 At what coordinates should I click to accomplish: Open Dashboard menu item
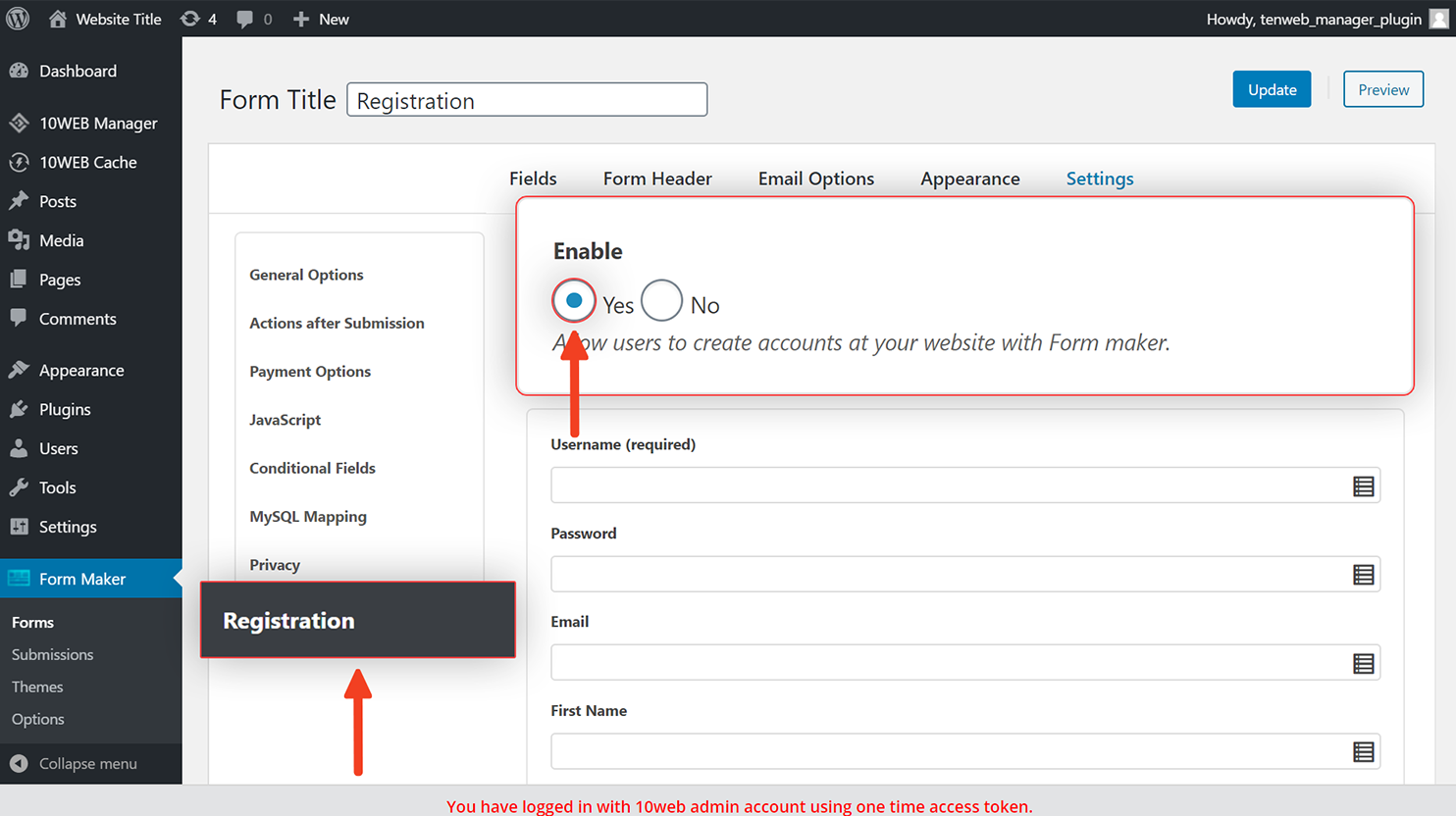pyautogui.click(x=91, y=71)
